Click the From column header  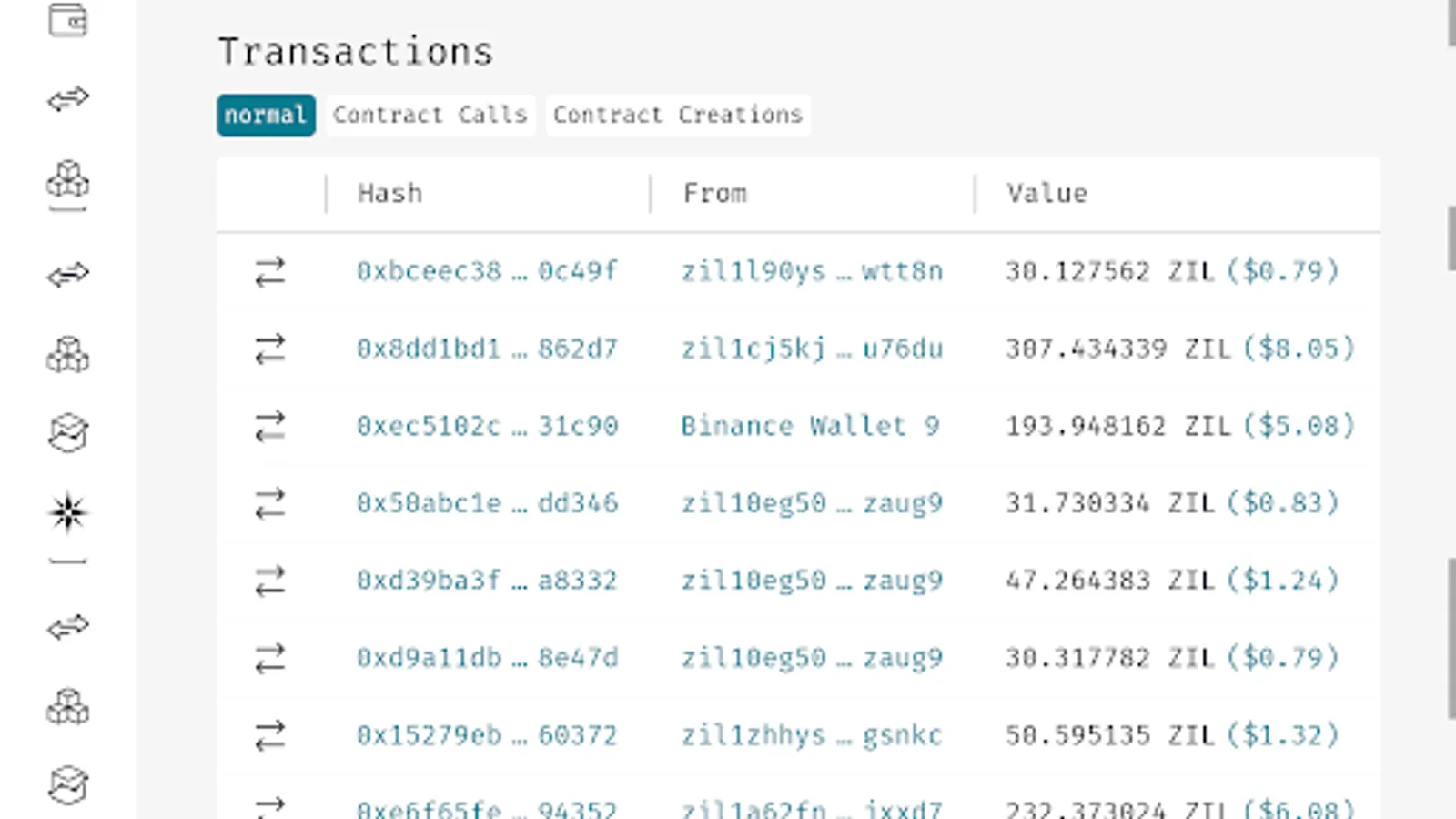tap(714, 194)
